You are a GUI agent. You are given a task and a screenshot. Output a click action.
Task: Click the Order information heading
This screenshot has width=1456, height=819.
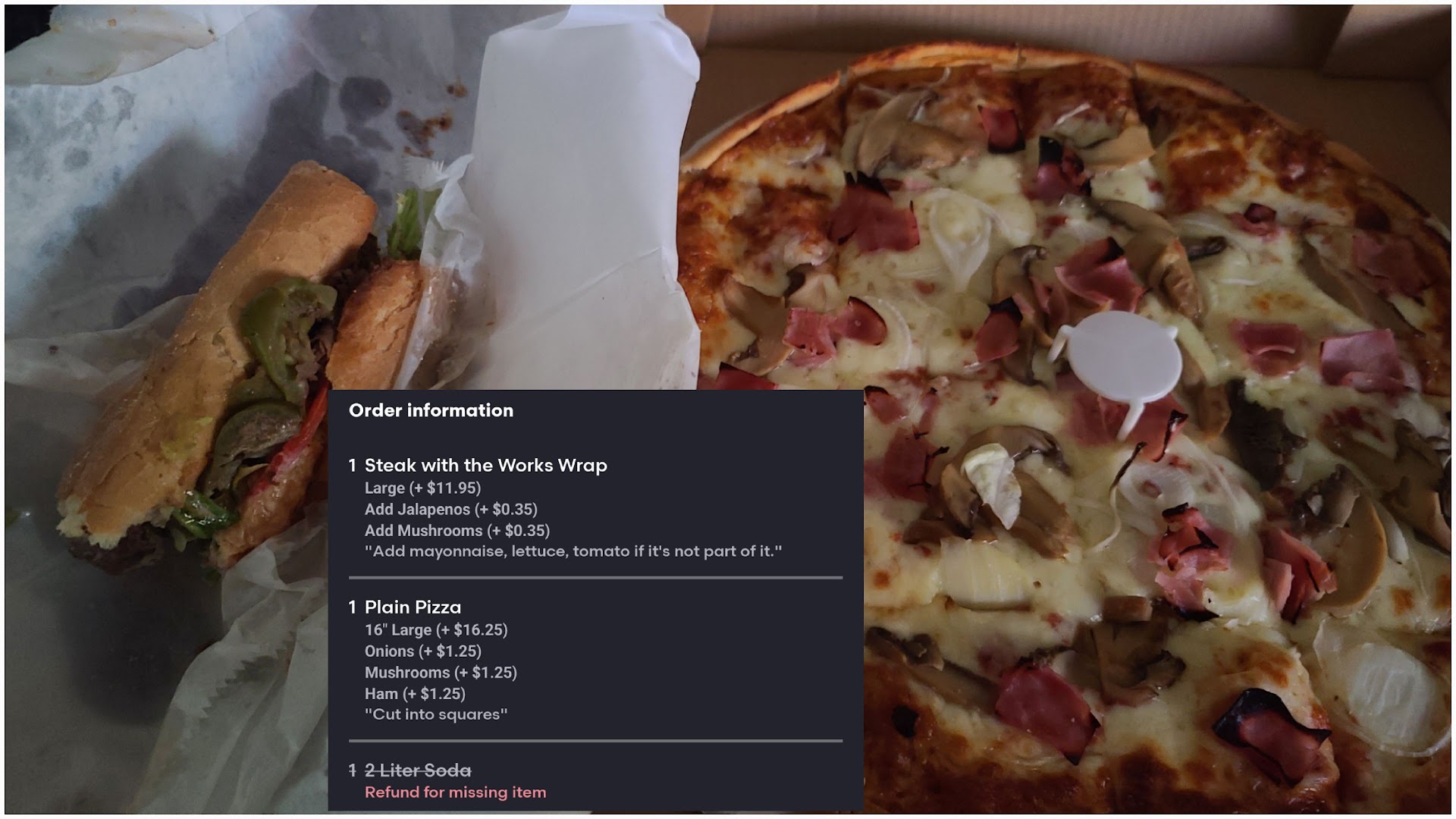[431, 410]
